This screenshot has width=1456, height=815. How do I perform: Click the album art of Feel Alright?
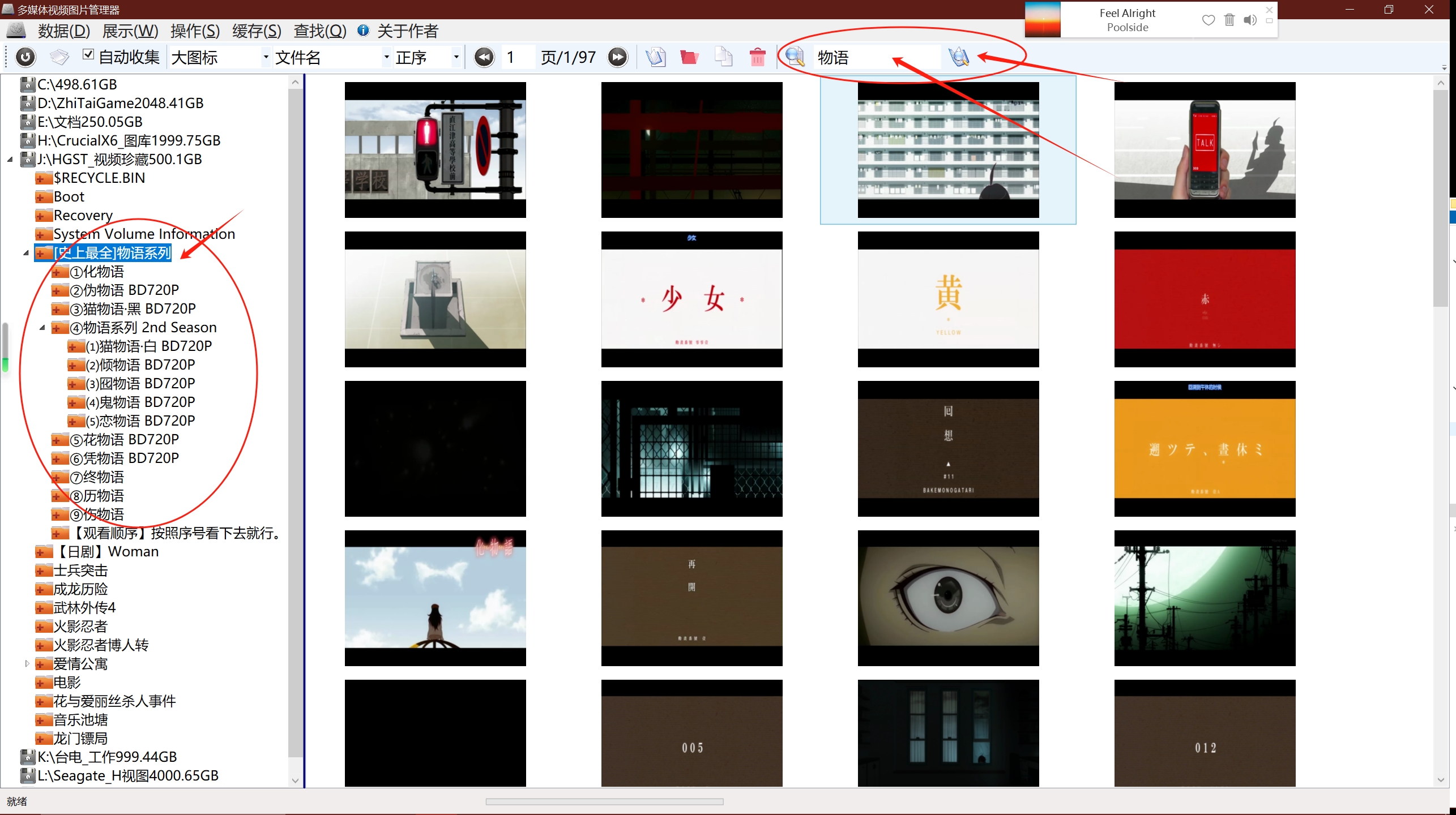tap(1043, 20)
